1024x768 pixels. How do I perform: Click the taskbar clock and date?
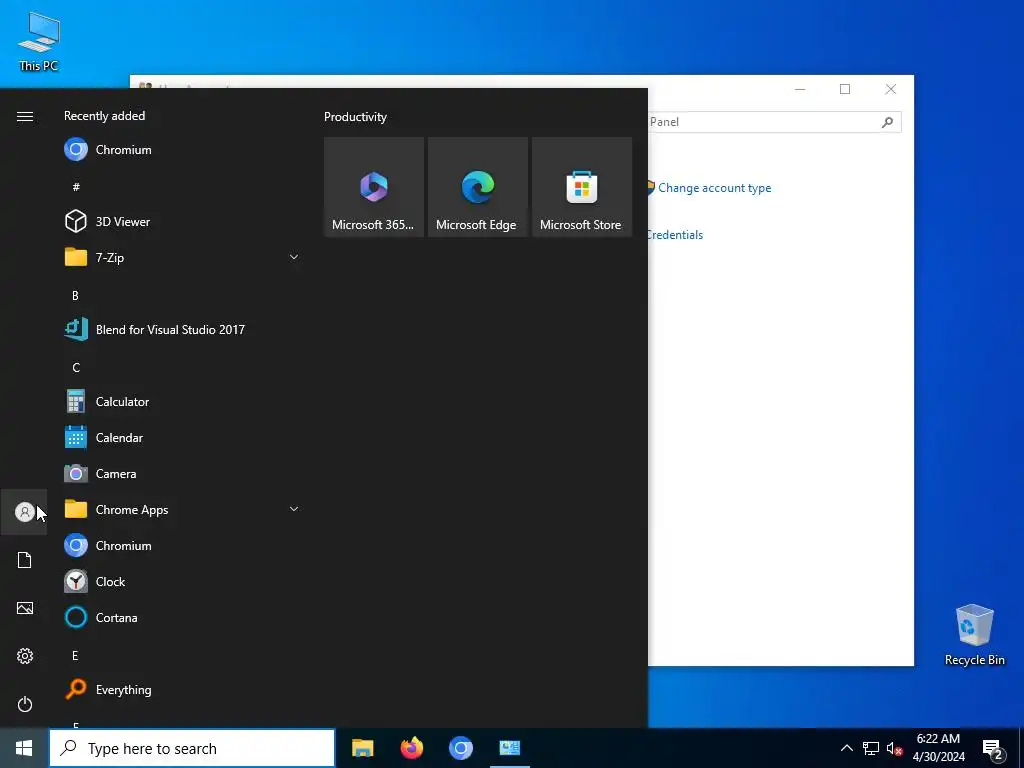(938, 748)
